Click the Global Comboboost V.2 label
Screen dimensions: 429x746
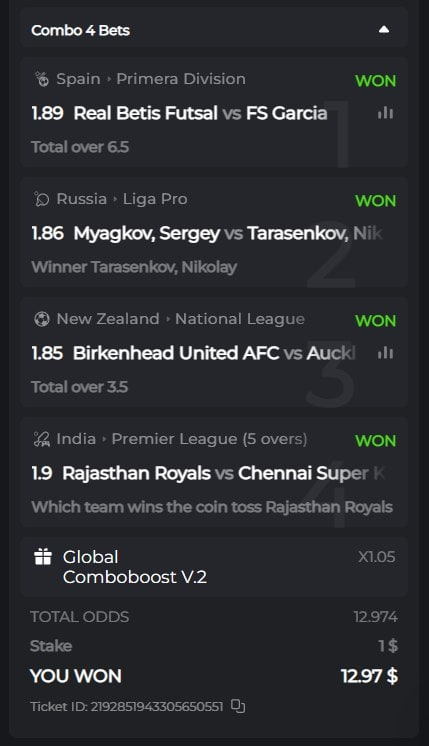[x=135, y=567]
